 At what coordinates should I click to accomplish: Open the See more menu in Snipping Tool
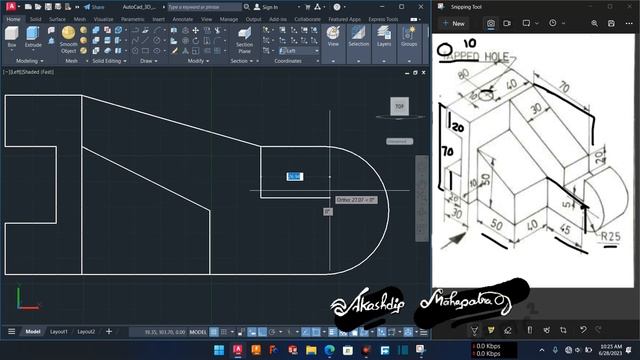[629, 23]
